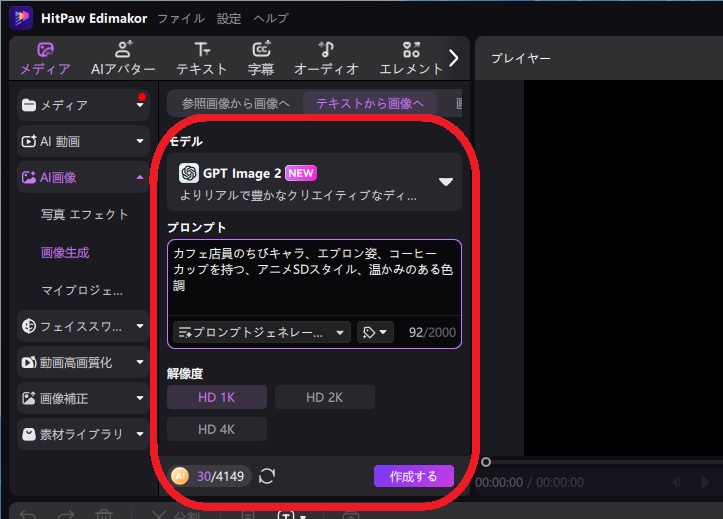Open the tag icon dropdown in prompt box
The width and height of the screenshot is (723, 519).
click(x=375, y=332)
